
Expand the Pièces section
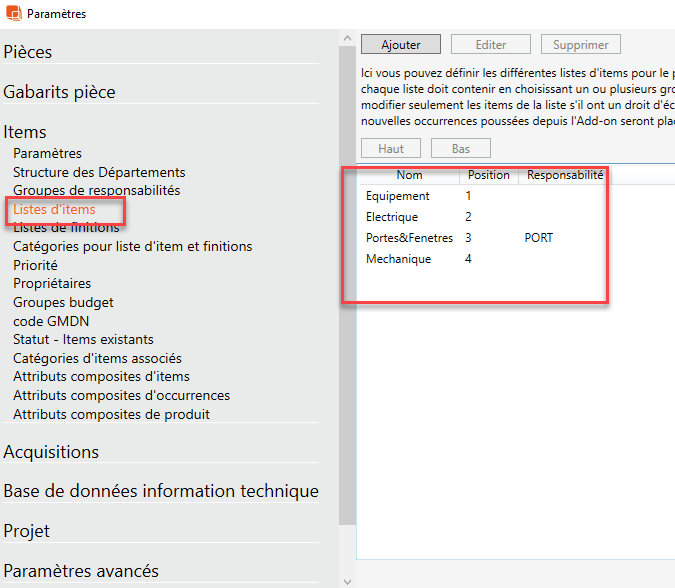click(28, 52)
